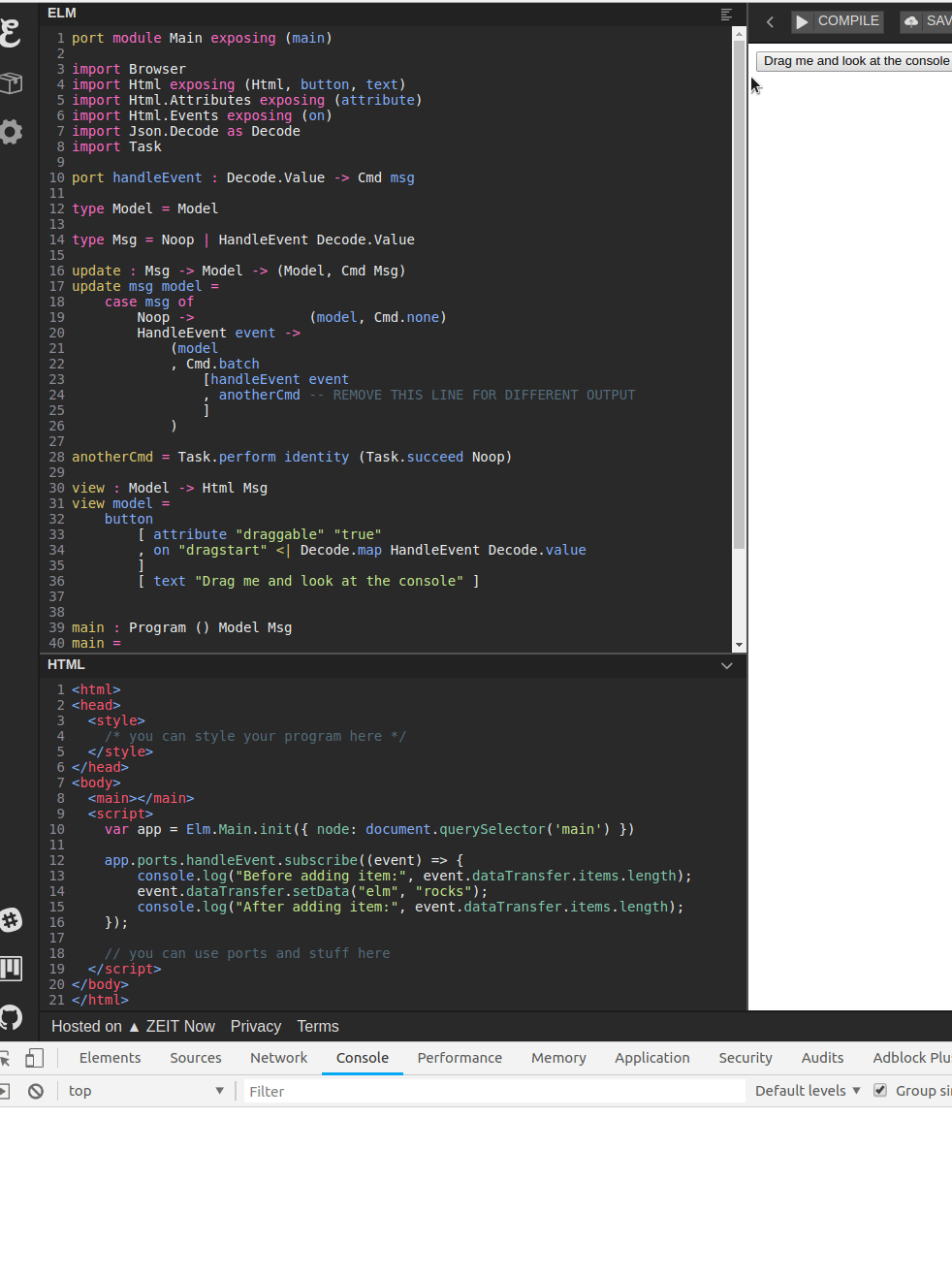Click the format code icon in ELM header
This screenshot has height=1278, width=952.
pos(726,14)
